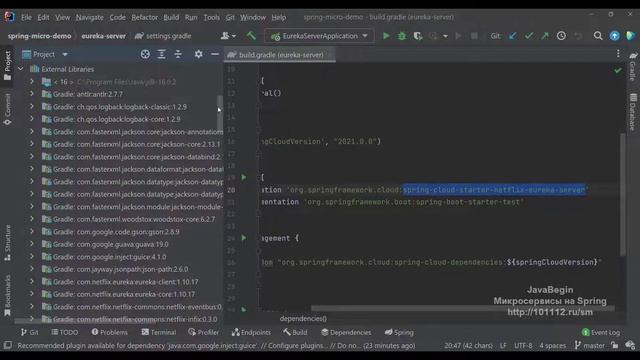Viewport: 640px width, 360px height.
Task: Toggle tool window bars icon in status bar
Action: pos(7,345)
